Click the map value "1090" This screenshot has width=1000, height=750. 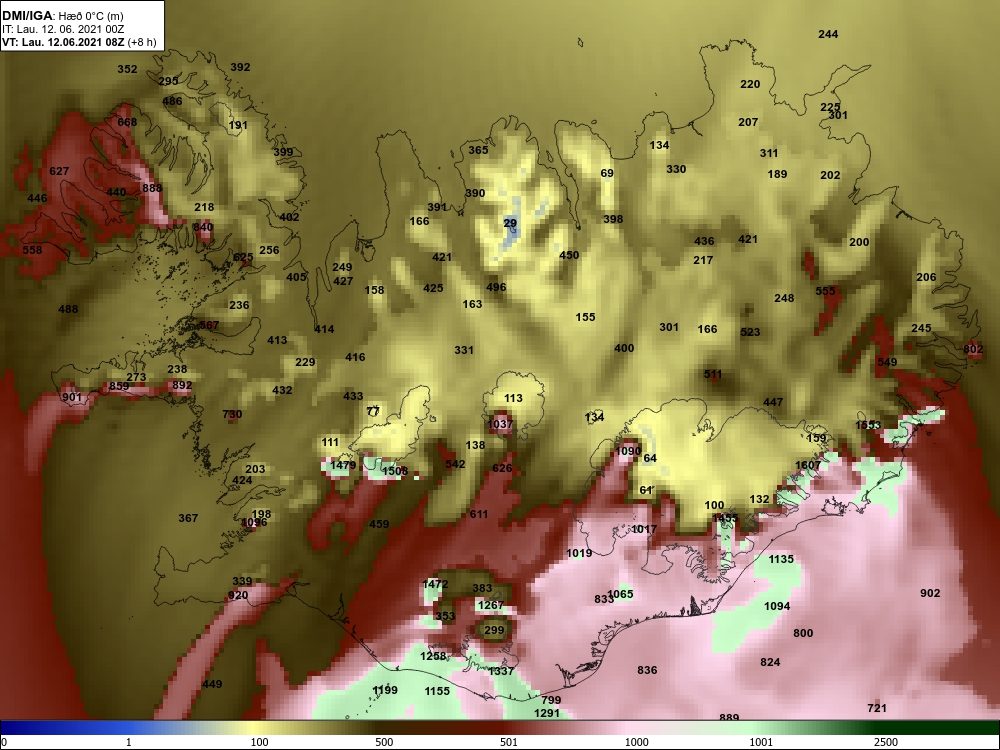(x=628, y=452)
